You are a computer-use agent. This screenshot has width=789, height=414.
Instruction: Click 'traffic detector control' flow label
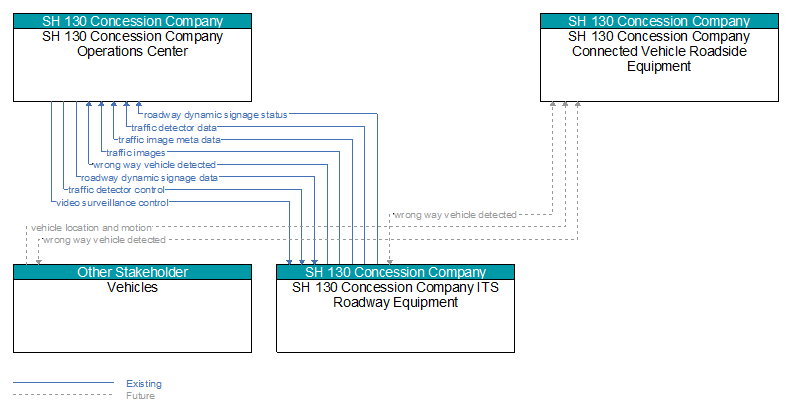pyautogui.click(x=116, y=190)
